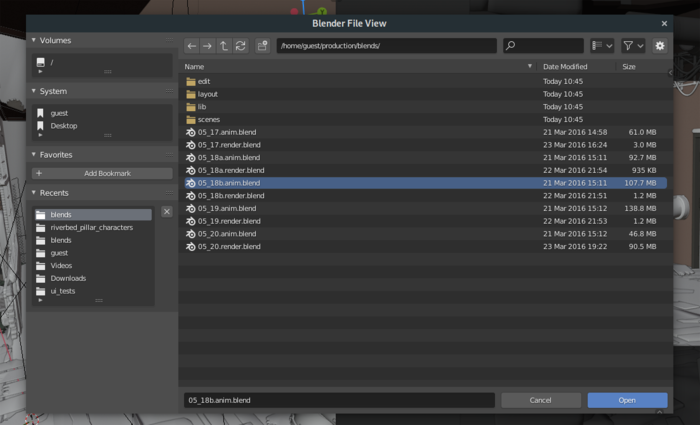Select highlighted blends recent folder
700x425 pixels.
coord(93,215)
